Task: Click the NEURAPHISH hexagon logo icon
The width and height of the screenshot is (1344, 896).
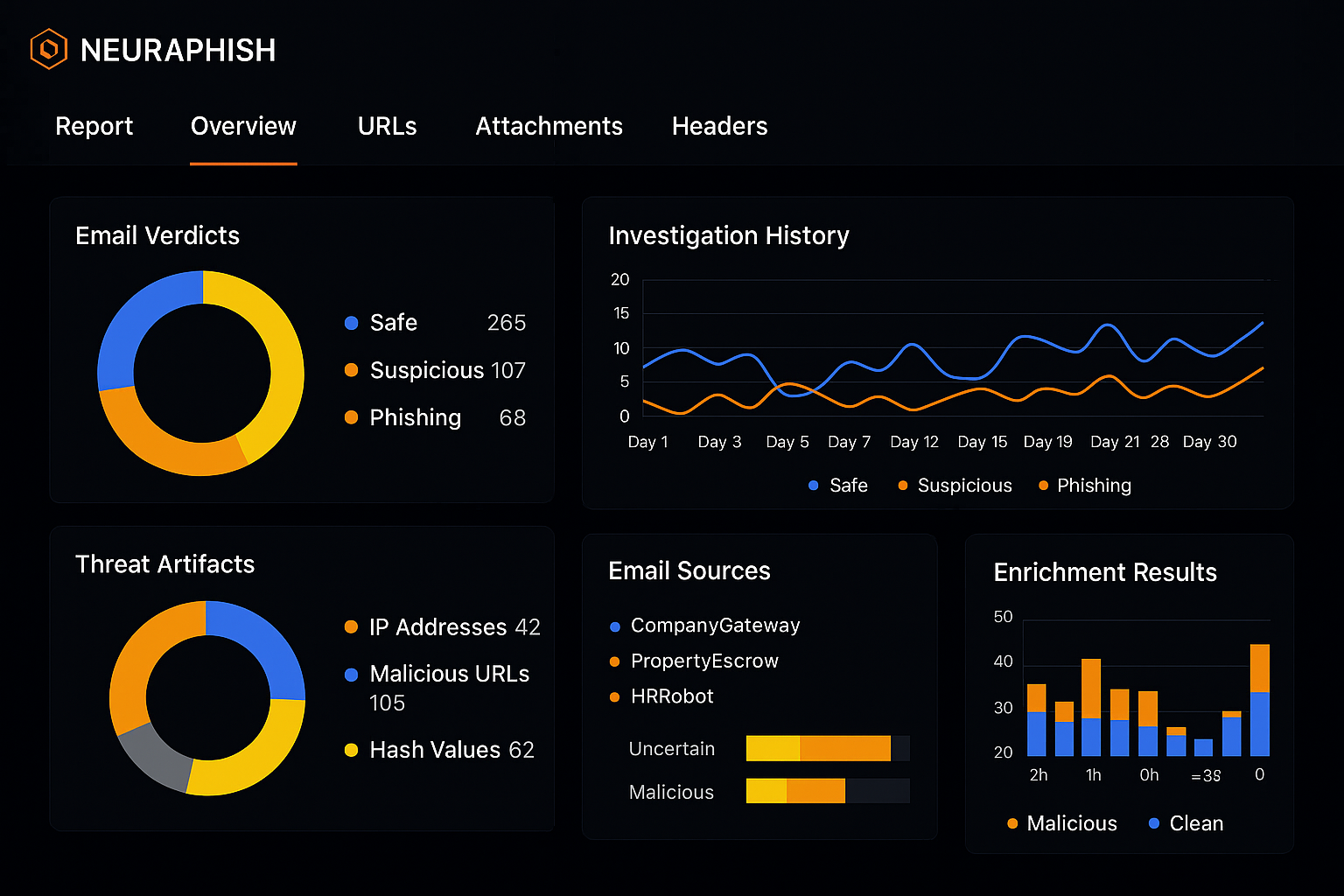Action: coord(49,50)
